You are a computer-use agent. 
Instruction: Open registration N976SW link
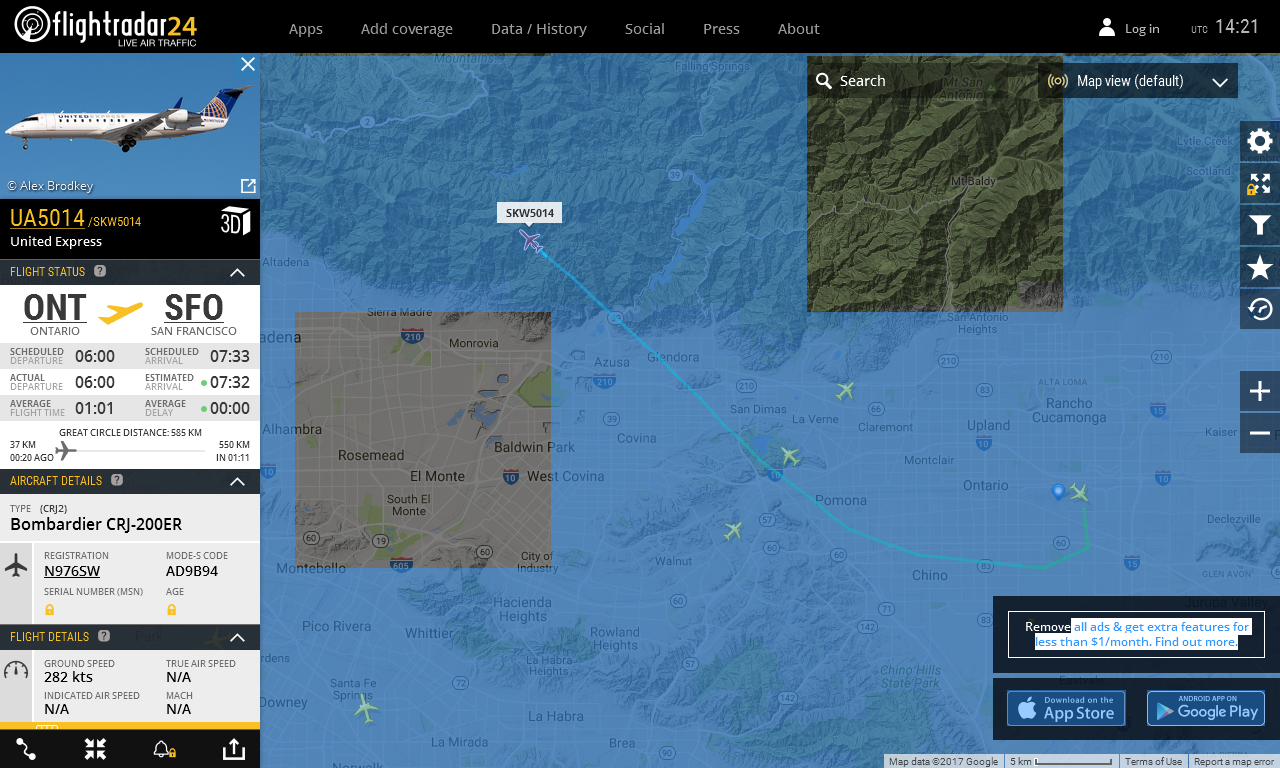point(72,571)
